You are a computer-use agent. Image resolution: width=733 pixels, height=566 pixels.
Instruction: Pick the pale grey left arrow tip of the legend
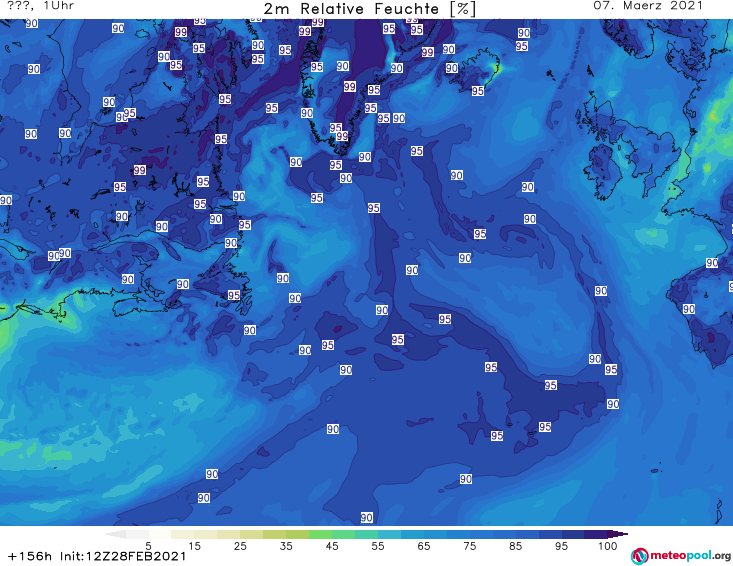click(115, 534)
